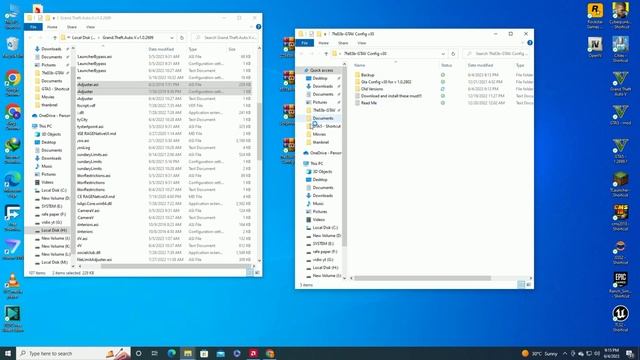Show hidden system tray icons
Viewport: 640px width, 360px height.
point(565,353)
